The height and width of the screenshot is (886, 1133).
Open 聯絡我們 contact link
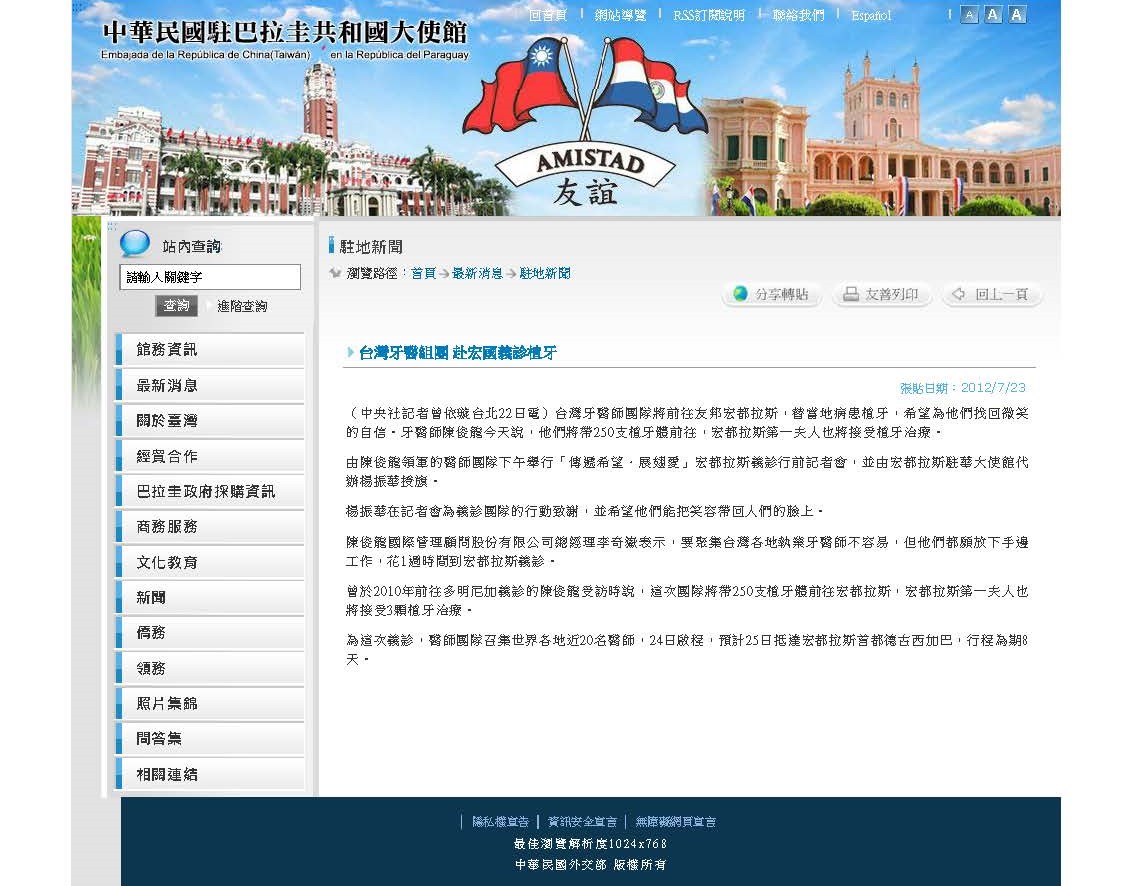point(798,14)
